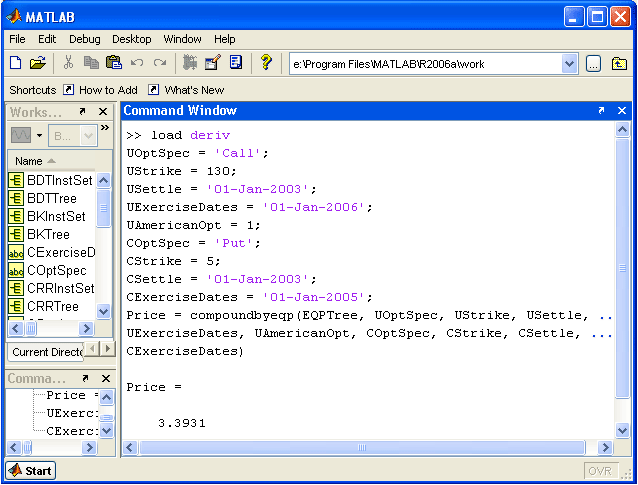638x485 pixels.
Task: Select the UExerc entry in Command History
Action: pyautogui.click(x=72, y=413)
